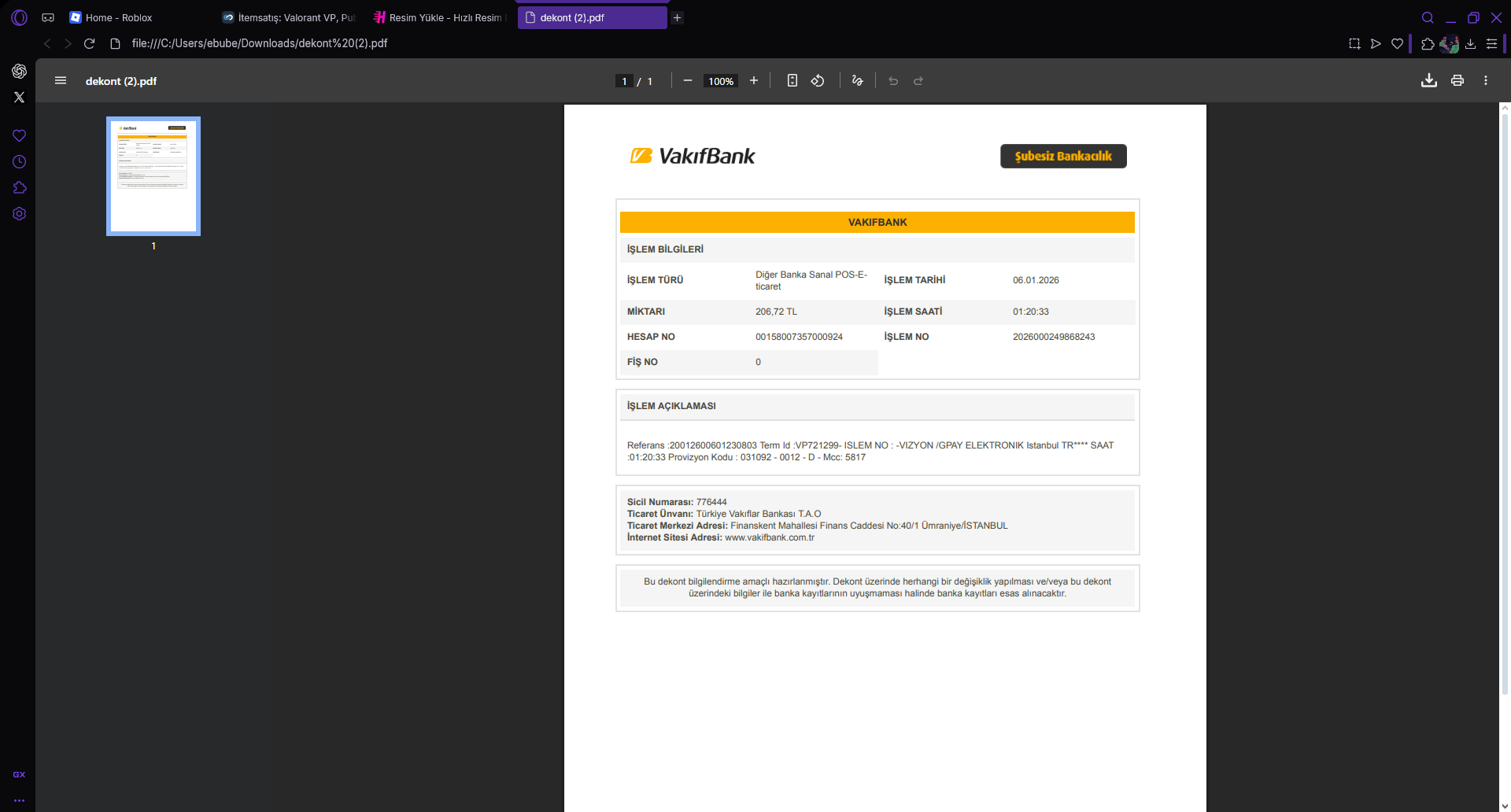Switch to the İtemsatış: Valorant VP tab
The height and width of the screenshot is (812, 1511).
(x=288, y=17)
